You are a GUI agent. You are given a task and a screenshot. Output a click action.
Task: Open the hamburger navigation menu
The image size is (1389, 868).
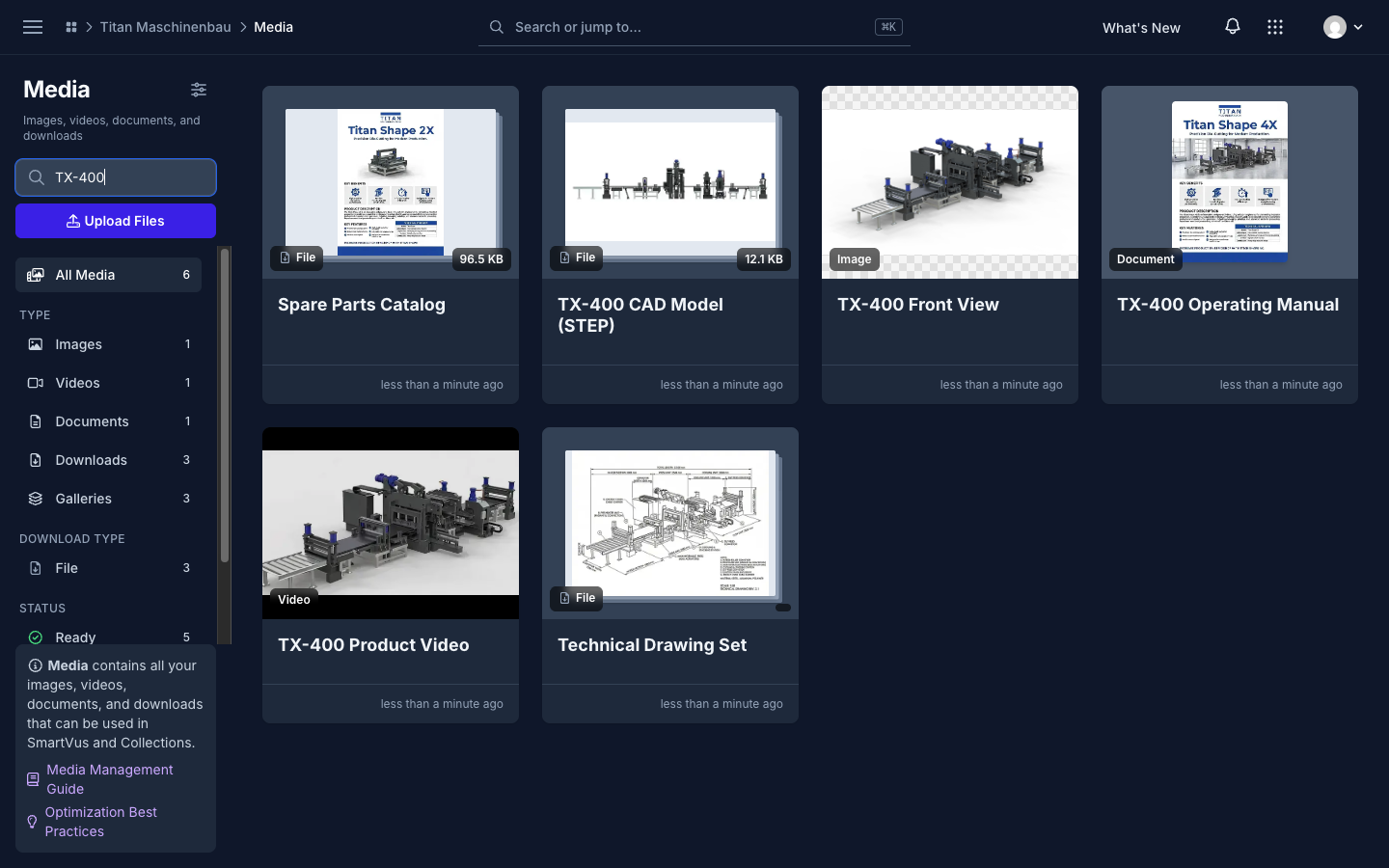tap(33, 27)
